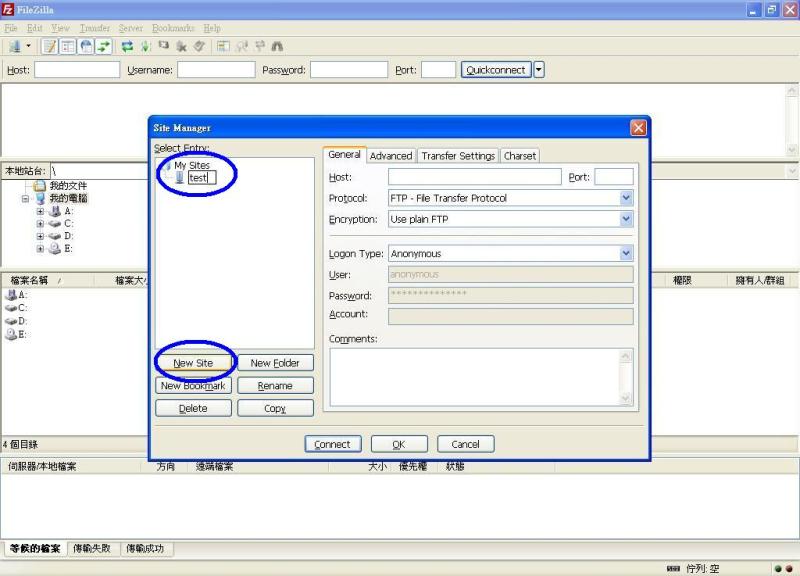Switch to the Charset tab
Viewport: 800px width, 576px height.
[x=520, y=156]
